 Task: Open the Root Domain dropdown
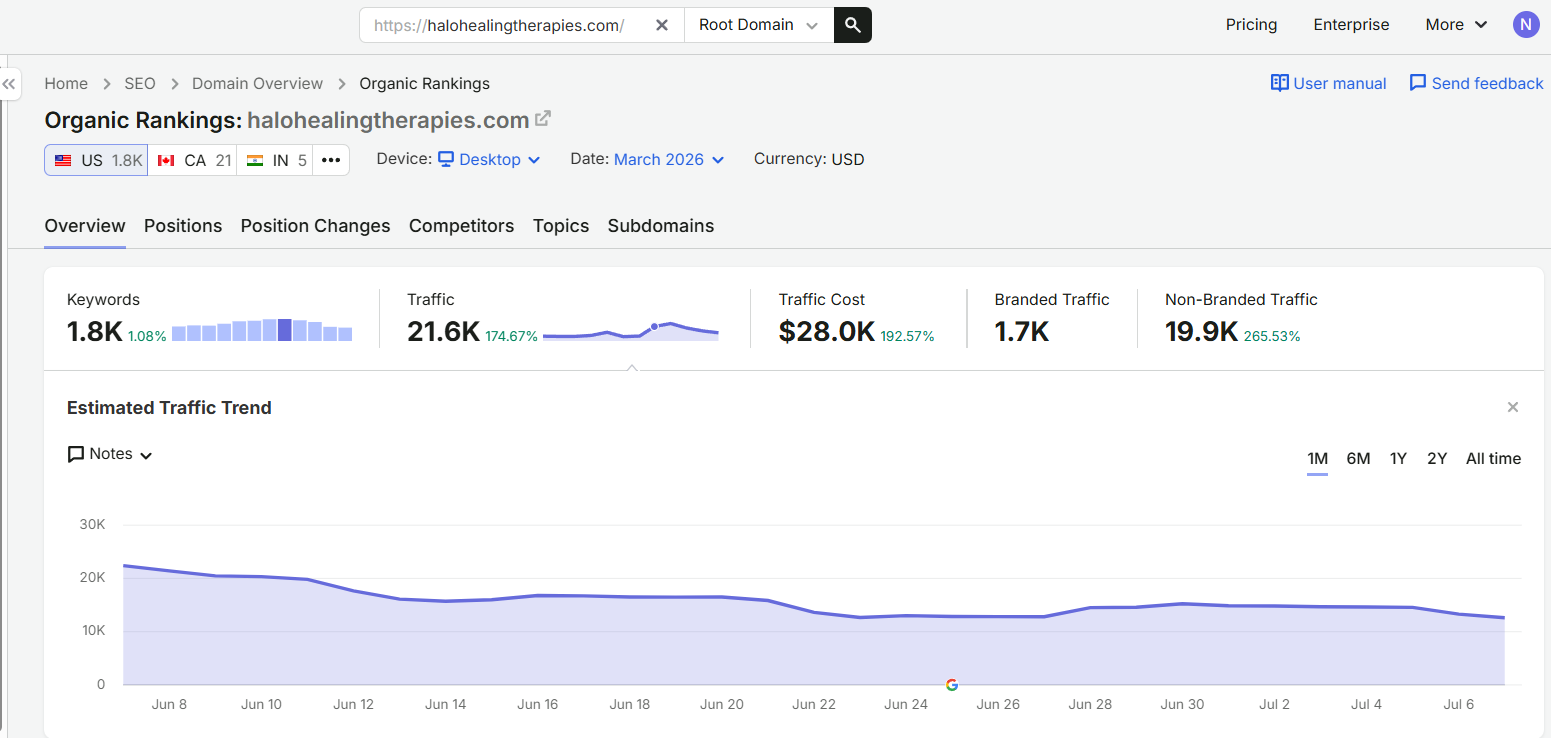(x=759, y=25)
